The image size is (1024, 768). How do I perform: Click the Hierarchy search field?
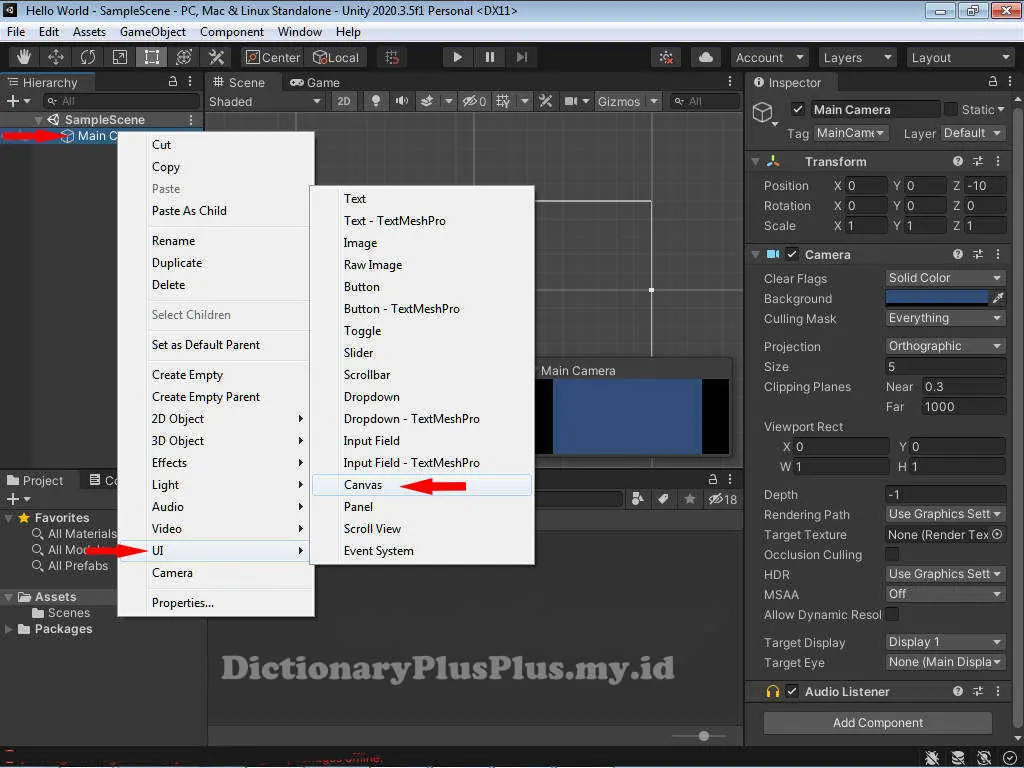coord(121,101)
